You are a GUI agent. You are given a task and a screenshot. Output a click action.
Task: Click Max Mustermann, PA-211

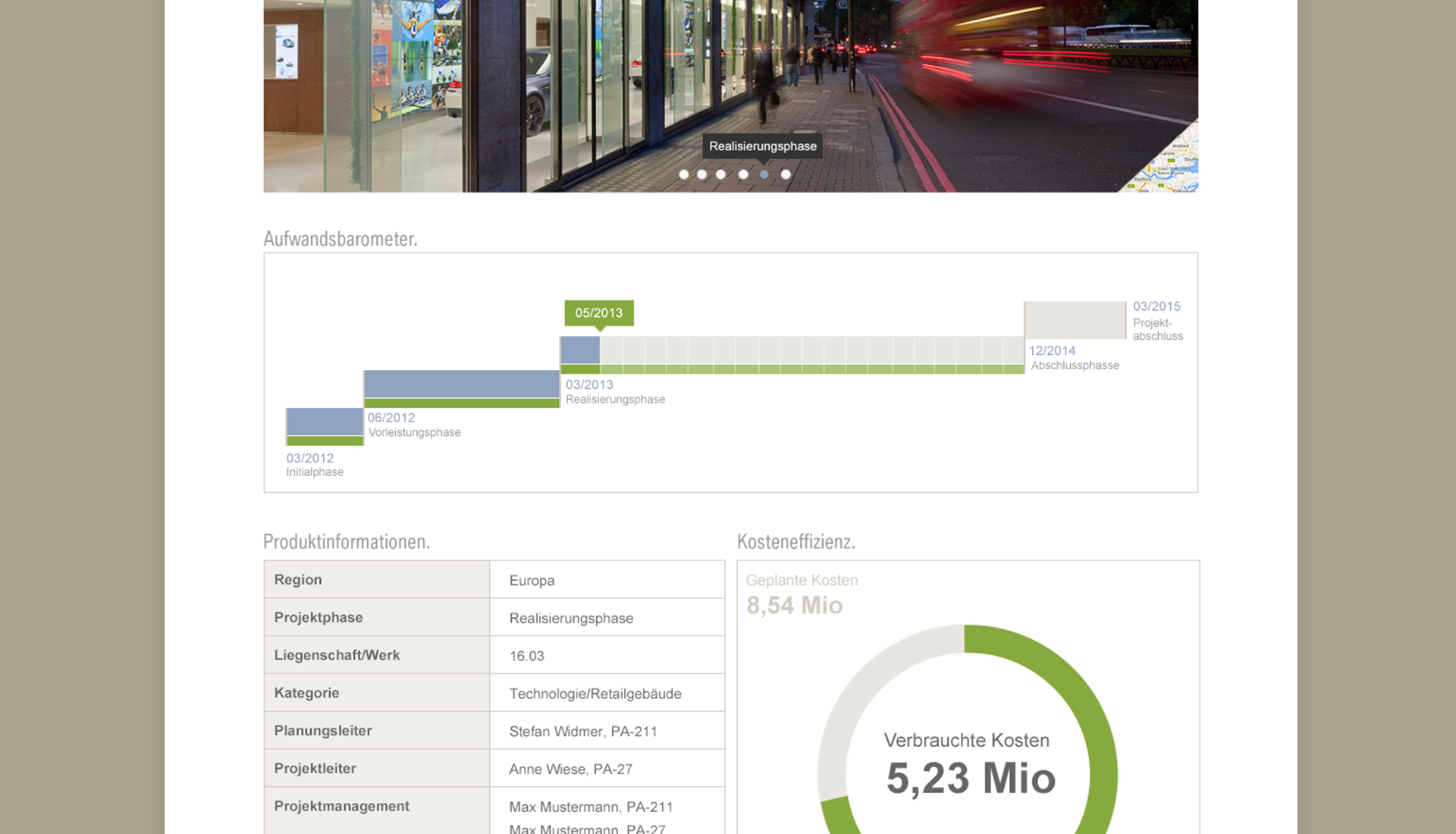coord(591,807)
